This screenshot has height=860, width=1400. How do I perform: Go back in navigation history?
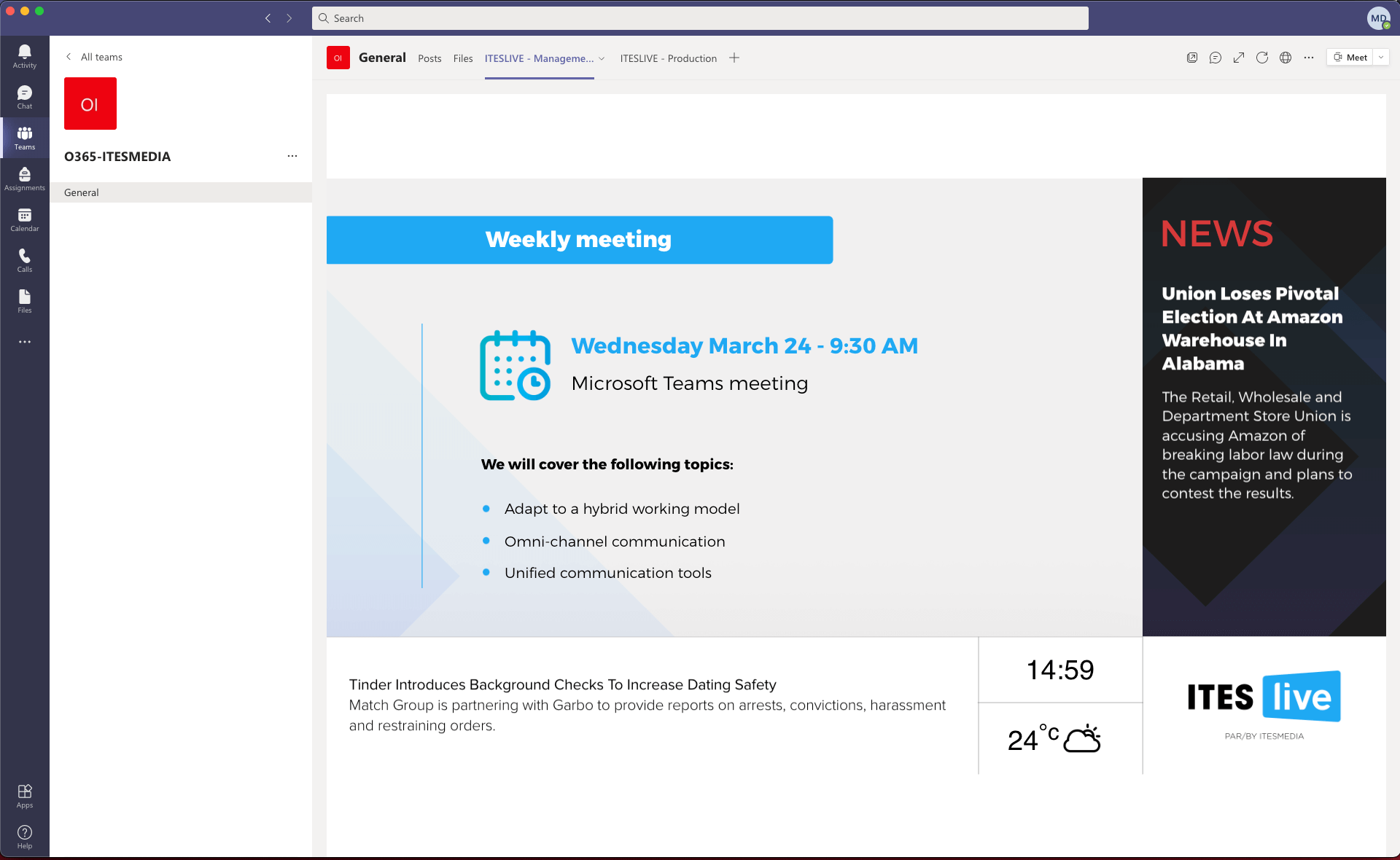268,18
